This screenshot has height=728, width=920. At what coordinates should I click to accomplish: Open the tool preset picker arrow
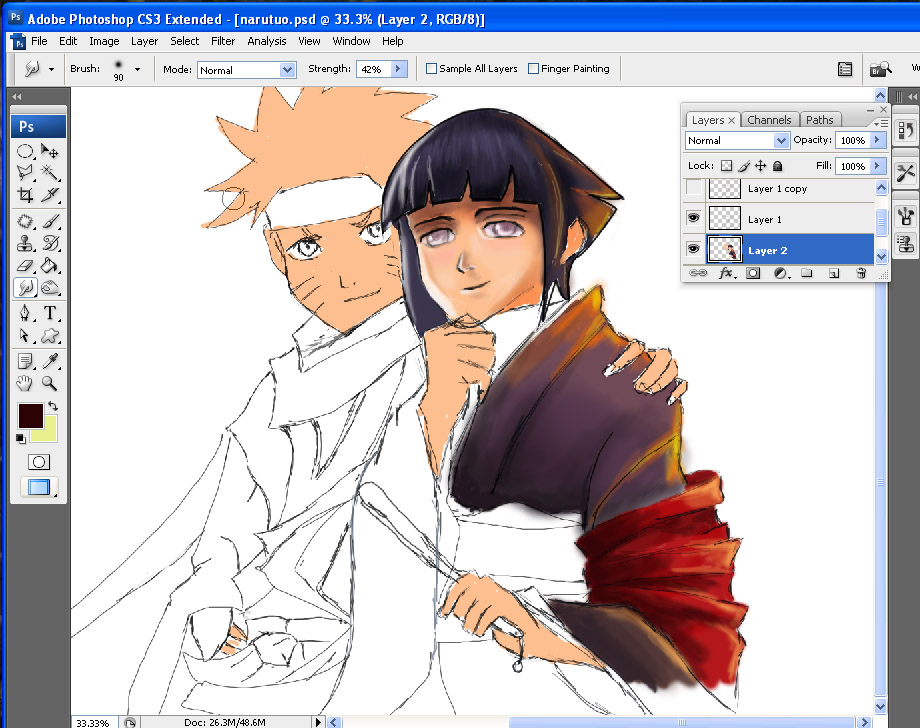(x=52, y=69)
